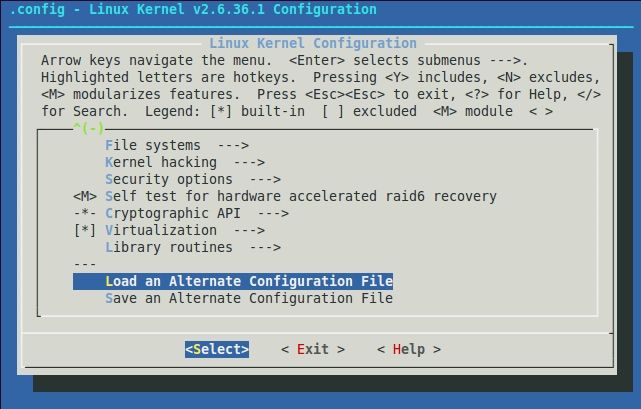Click the File systems ---> arrow
Viewport: 641px width, 409px height.
(x=233, y=145)
